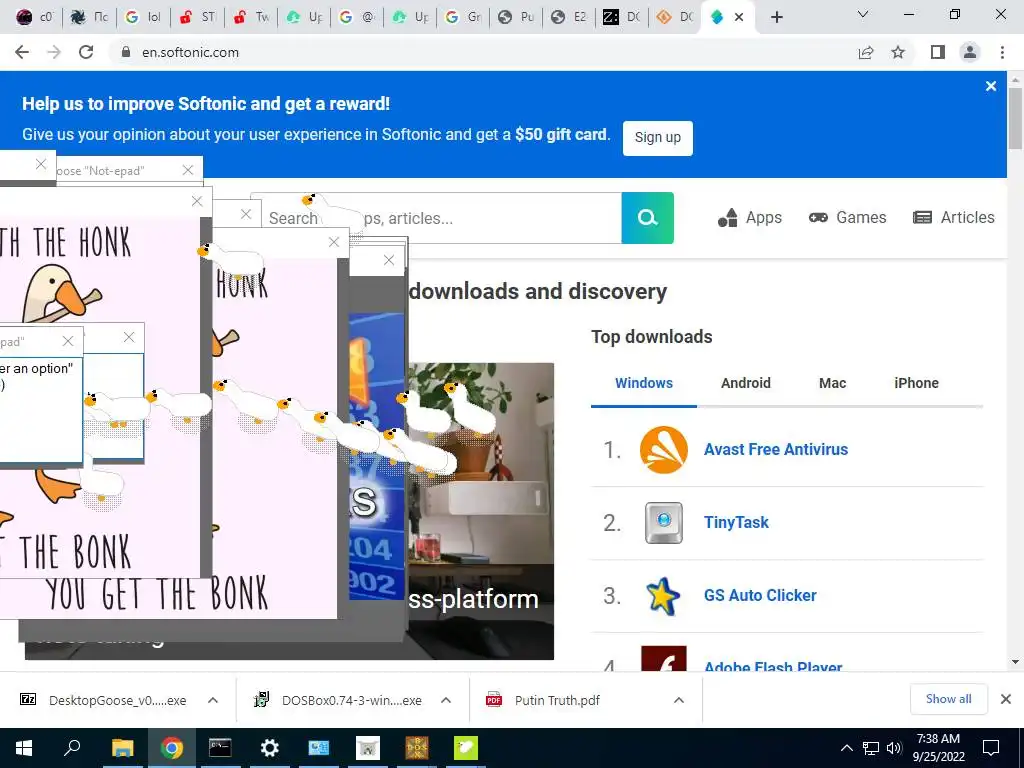Open File Explorer from the taskbar
Screen dimensions: 1024x768
[122, 748]
